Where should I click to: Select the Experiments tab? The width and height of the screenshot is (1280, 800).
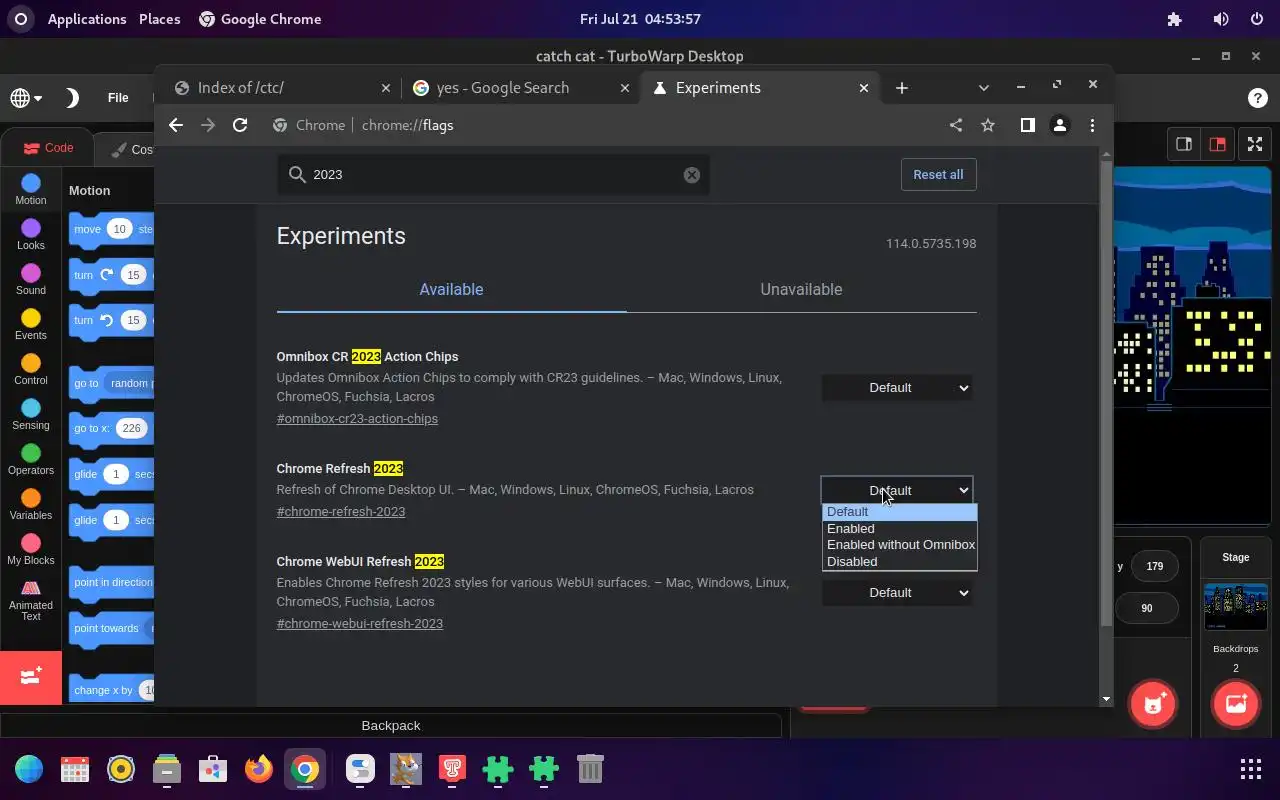[760, 88]
